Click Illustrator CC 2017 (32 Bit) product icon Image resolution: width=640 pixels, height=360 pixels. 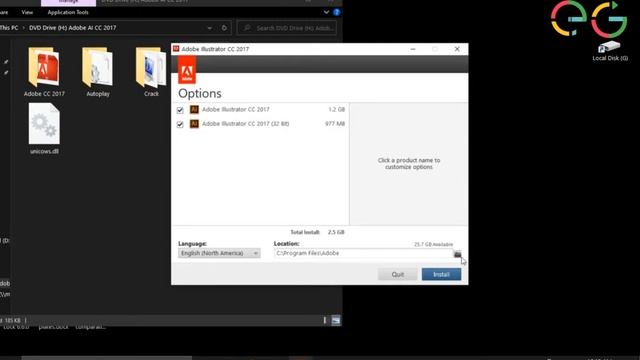tap(194, 124)
